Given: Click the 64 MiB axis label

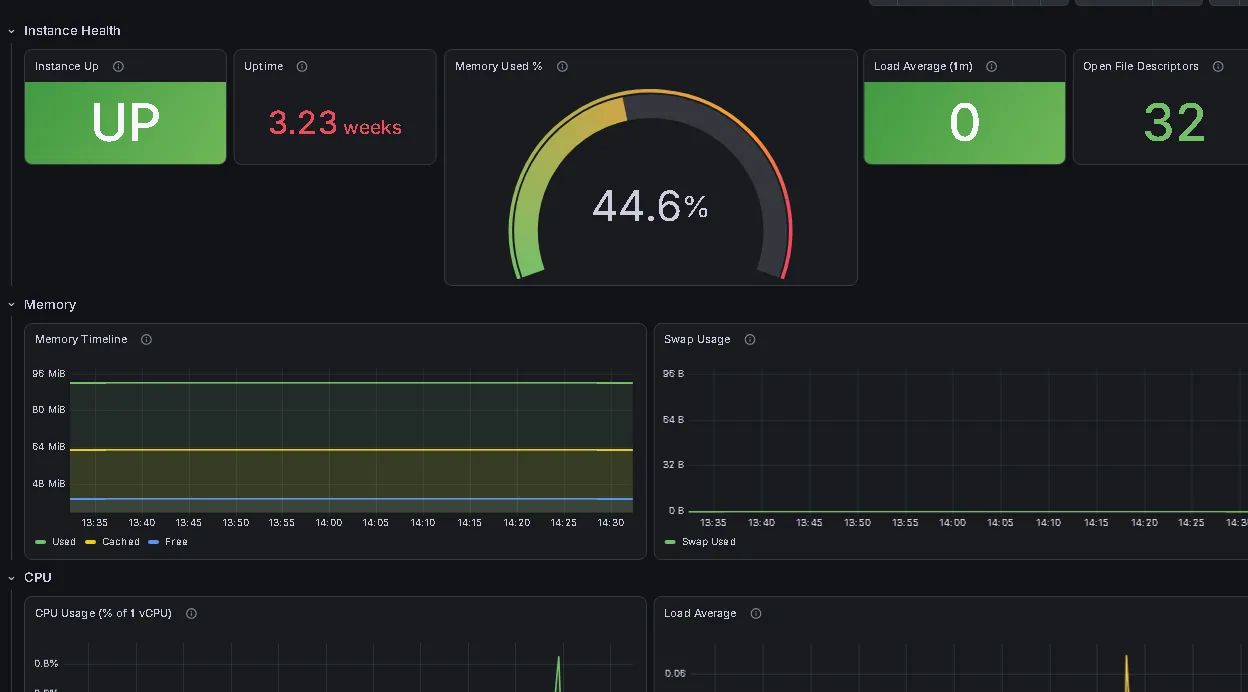Looking at the screenshot, I should point(49,447).
